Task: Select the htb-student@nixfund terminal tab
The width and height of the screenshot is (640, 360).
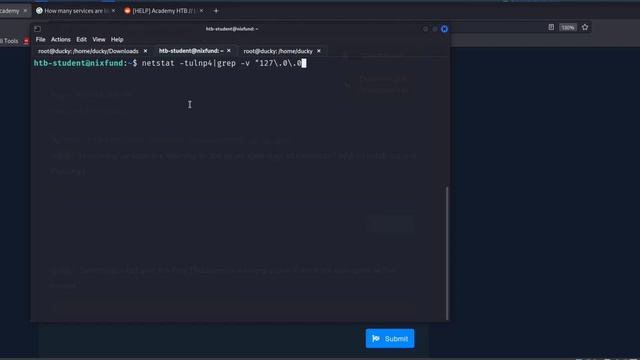Action: (191, 51)
